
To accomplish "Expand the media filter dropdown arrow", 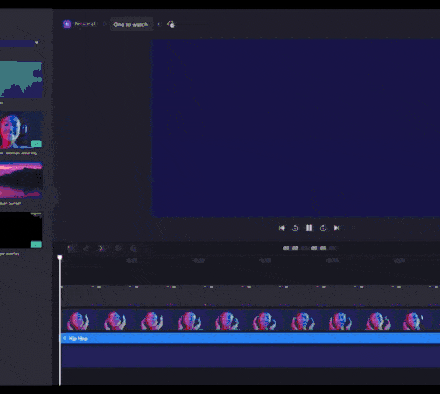I will coord(36,43).
